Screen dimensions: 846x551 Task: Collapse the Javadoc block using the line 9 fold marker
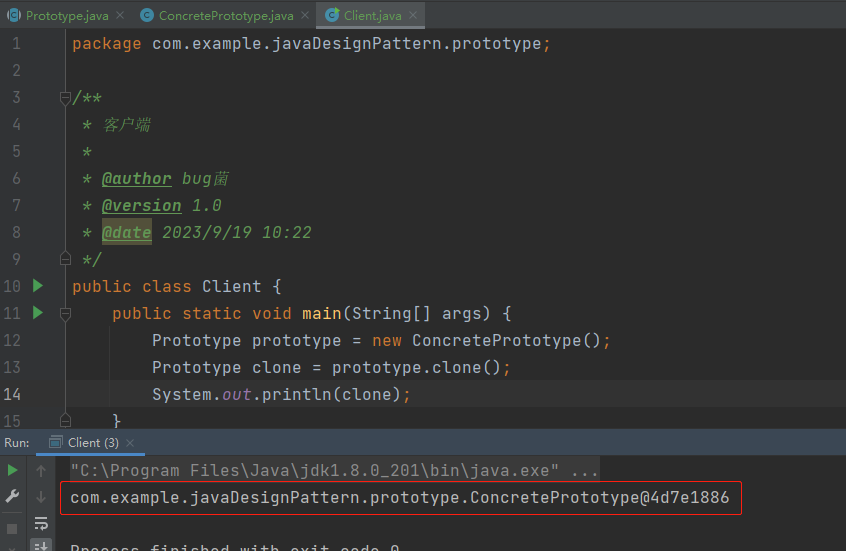65,259
